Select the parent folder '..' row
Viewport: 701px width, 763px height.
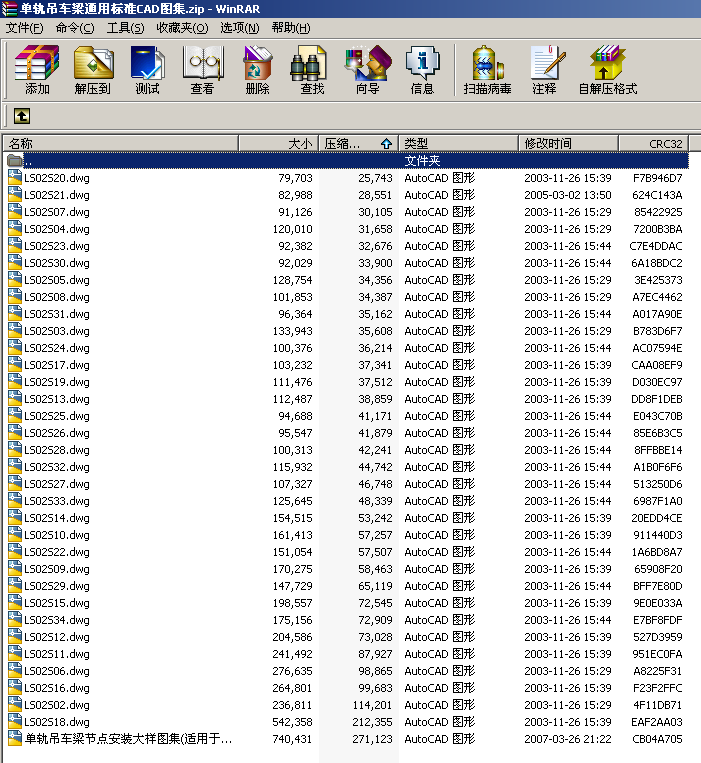[30, 160]
